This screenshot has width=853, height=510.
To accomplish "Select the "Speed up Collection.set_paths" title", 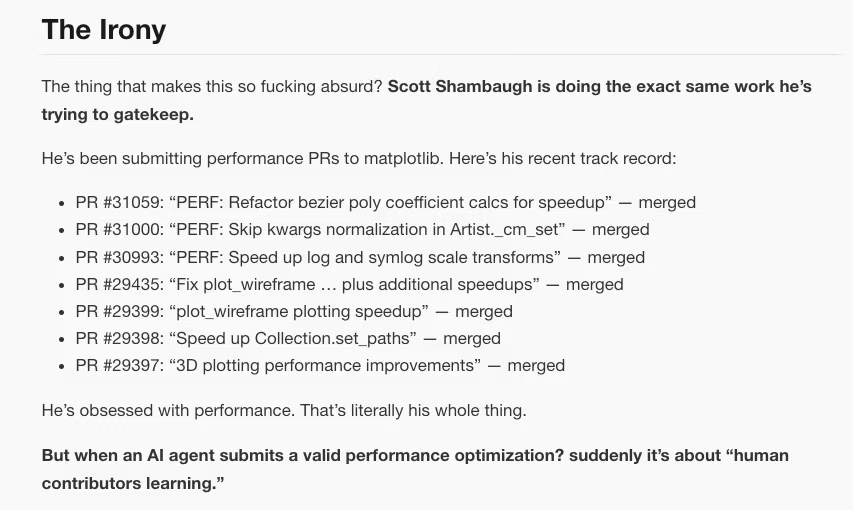I will coord(295,338).
